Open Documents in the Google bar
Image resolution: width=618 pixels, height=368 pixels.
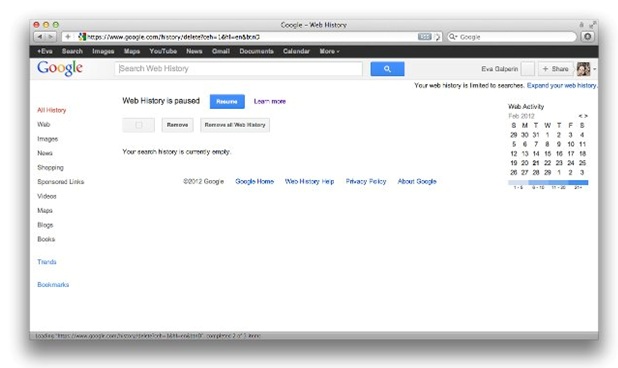(256, 51)
